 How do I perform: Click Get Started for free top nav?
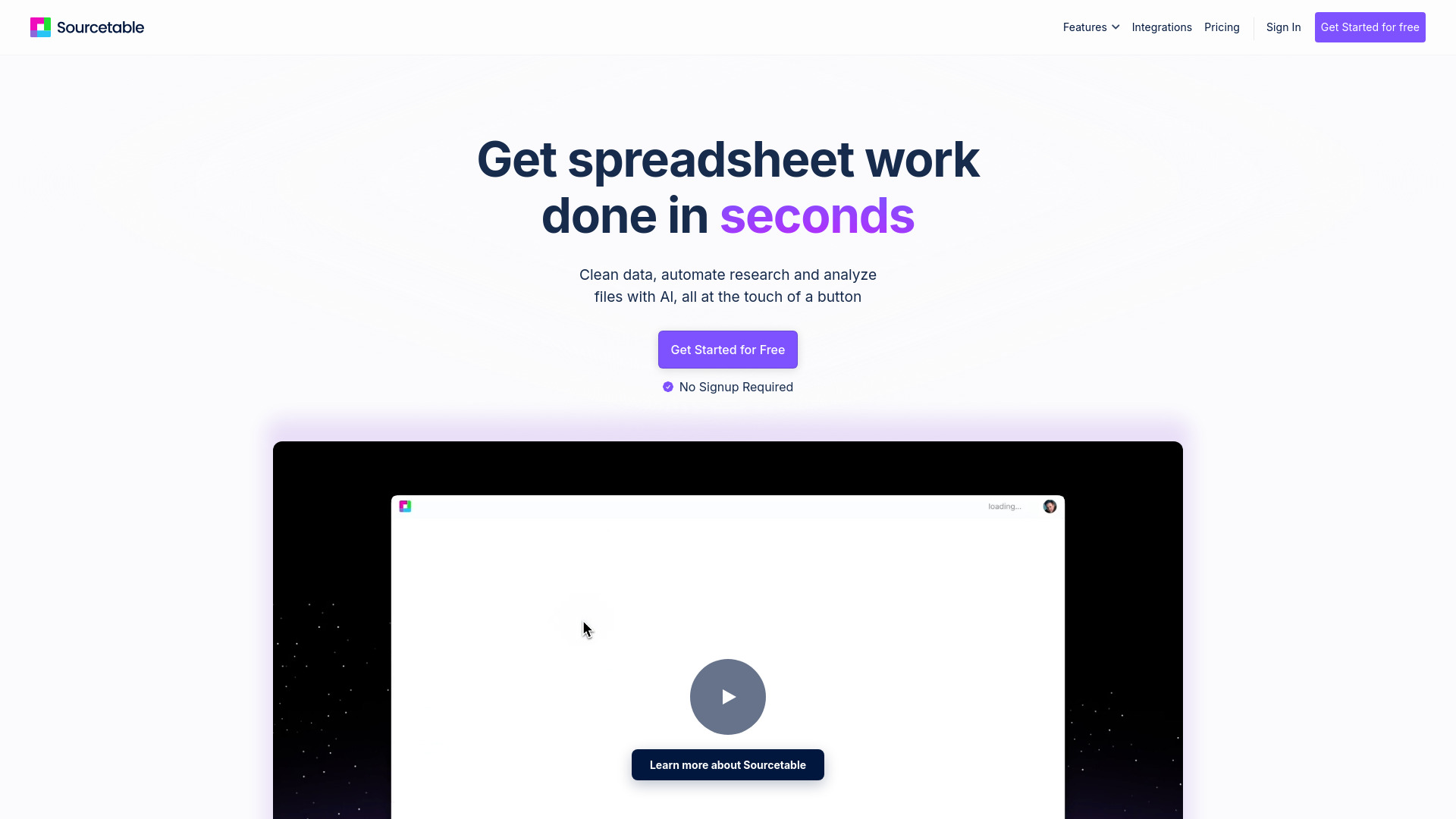1370,27
